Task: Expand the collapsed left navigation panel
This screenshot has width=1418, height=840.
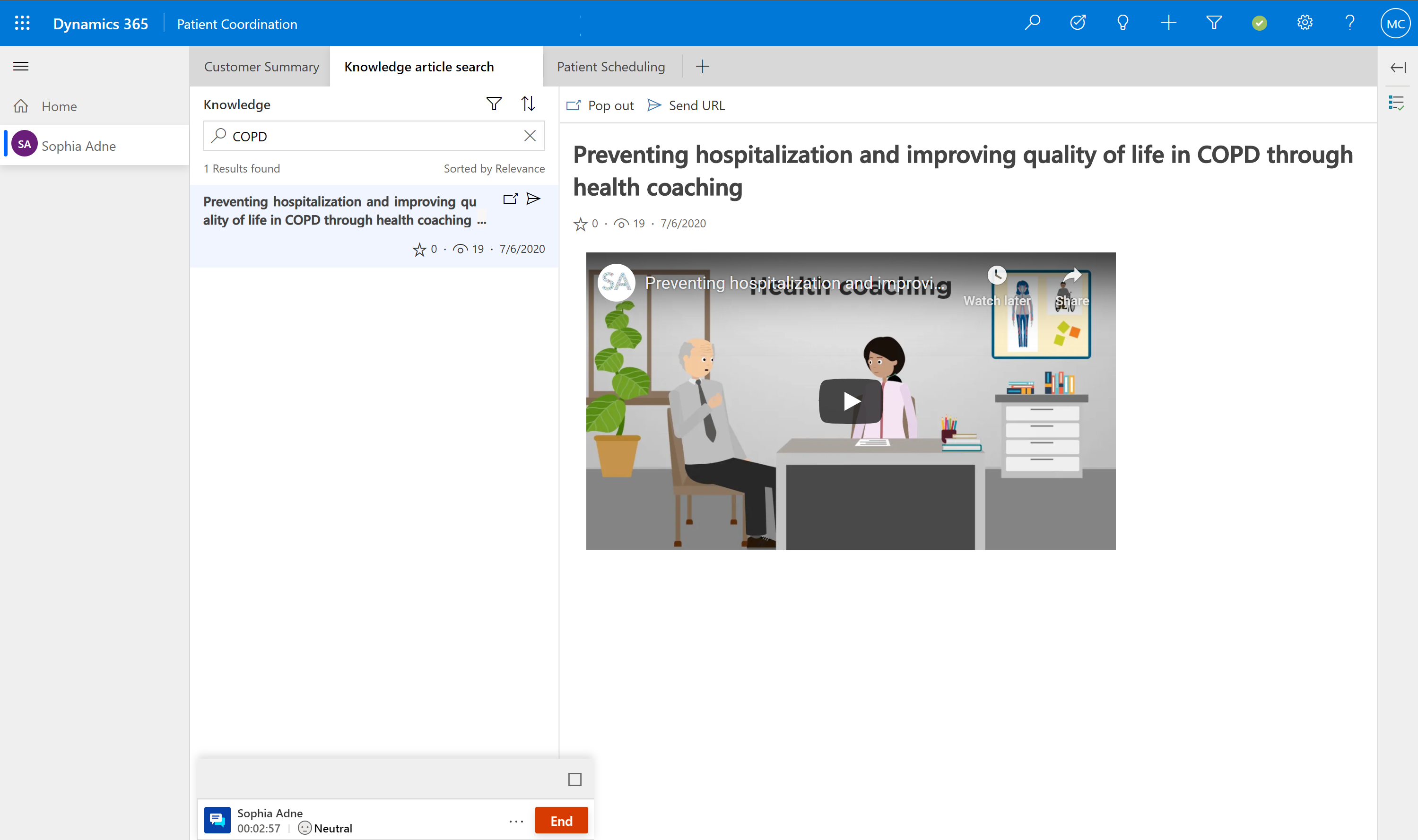Action: click(21, 66)
